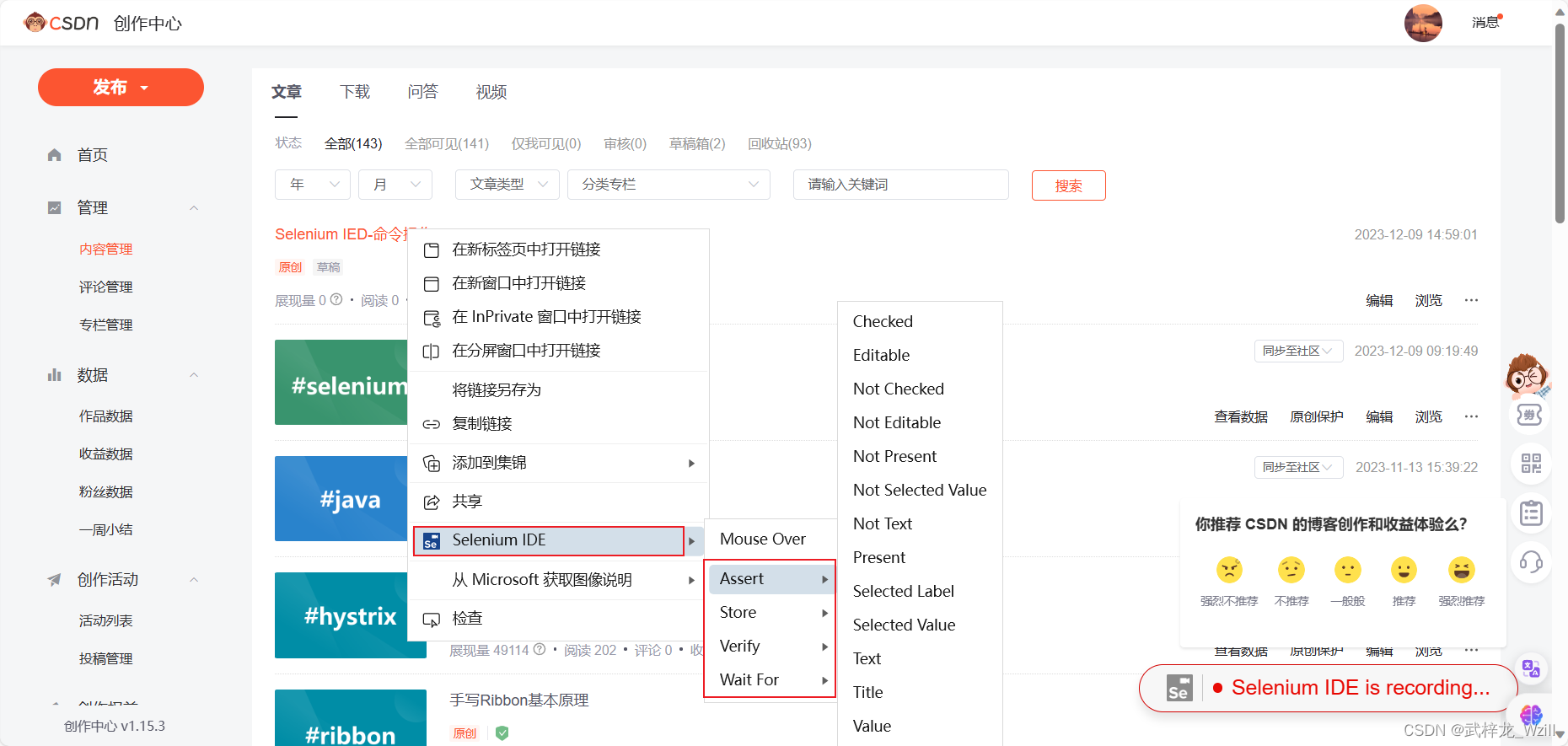Select Assert in Selenium submenu
The height and width of the screenshot is (746, 1568).
point(770,579)
